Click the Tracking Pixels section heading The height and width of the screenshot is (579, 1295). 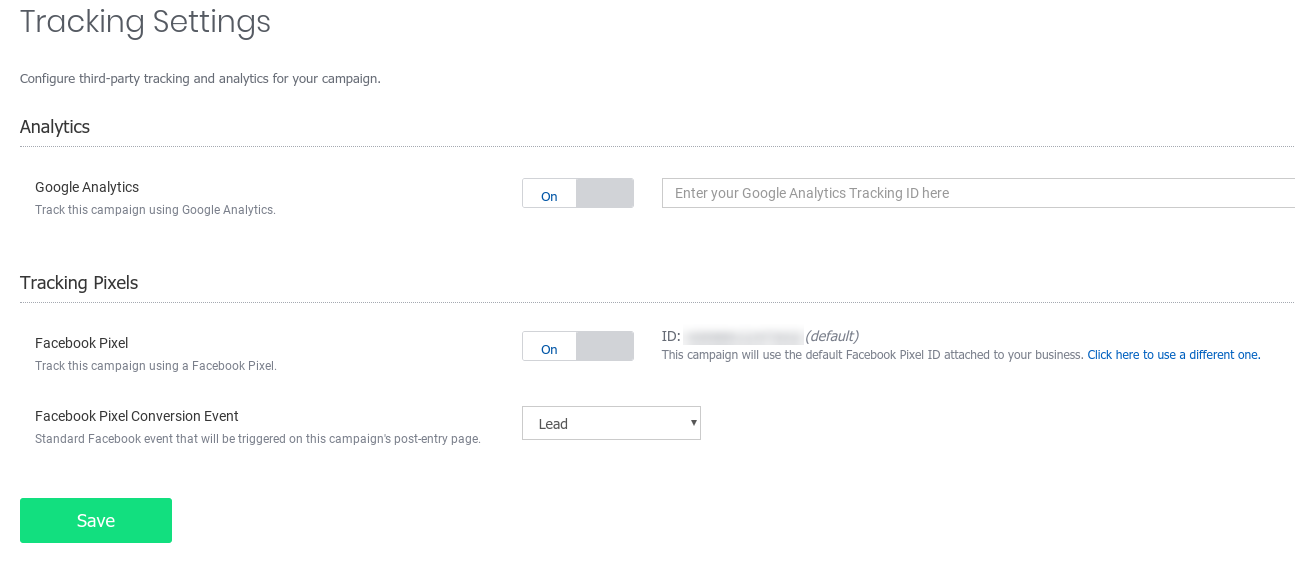pyautogui.click(x=79, y=283)
